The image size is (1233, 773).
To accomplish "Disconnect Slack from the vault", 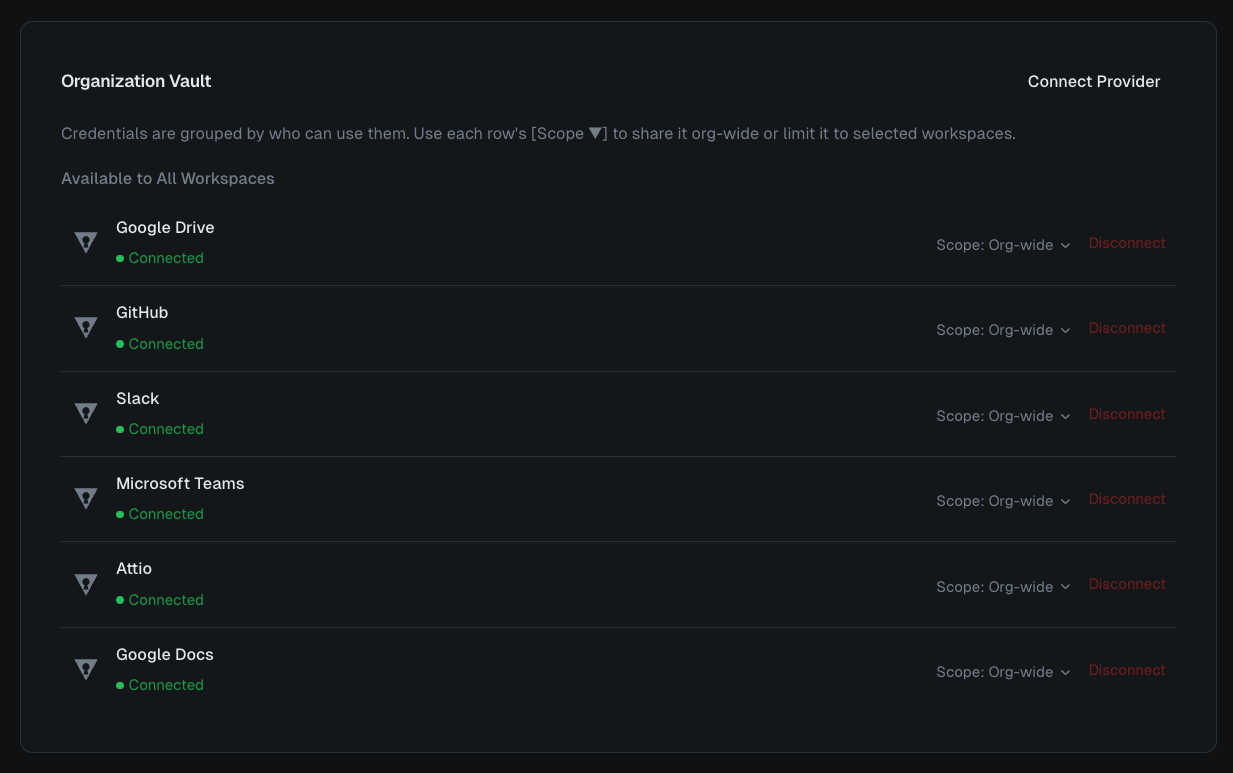I will [1127, 414].
